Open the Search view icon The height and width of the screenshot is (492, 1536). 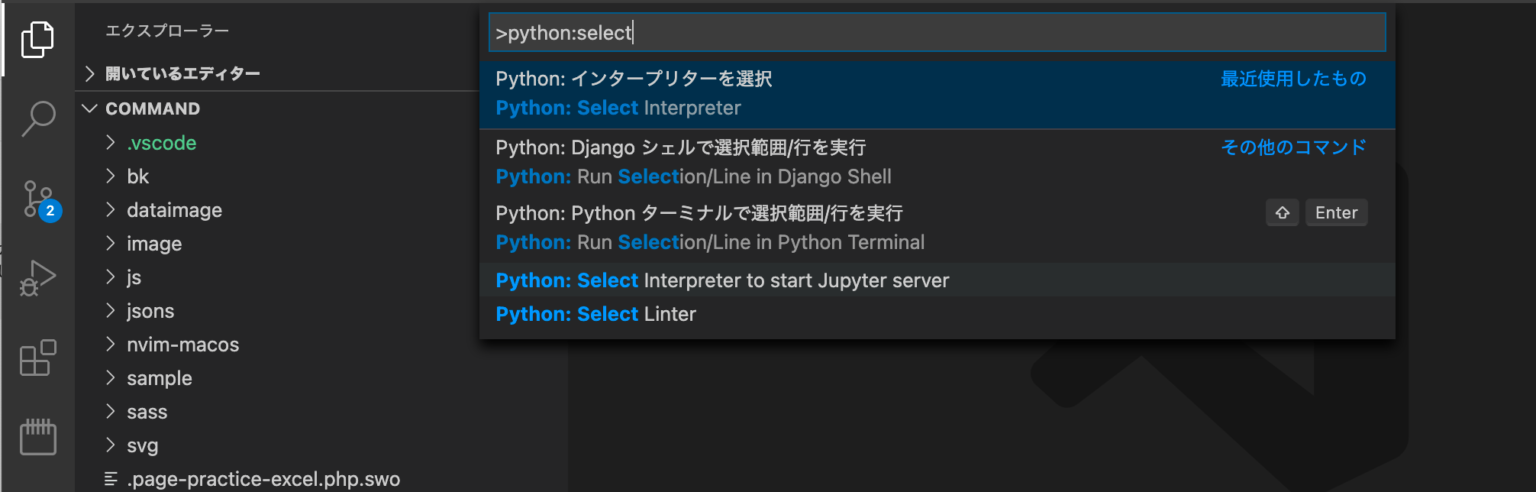point(37,118)
